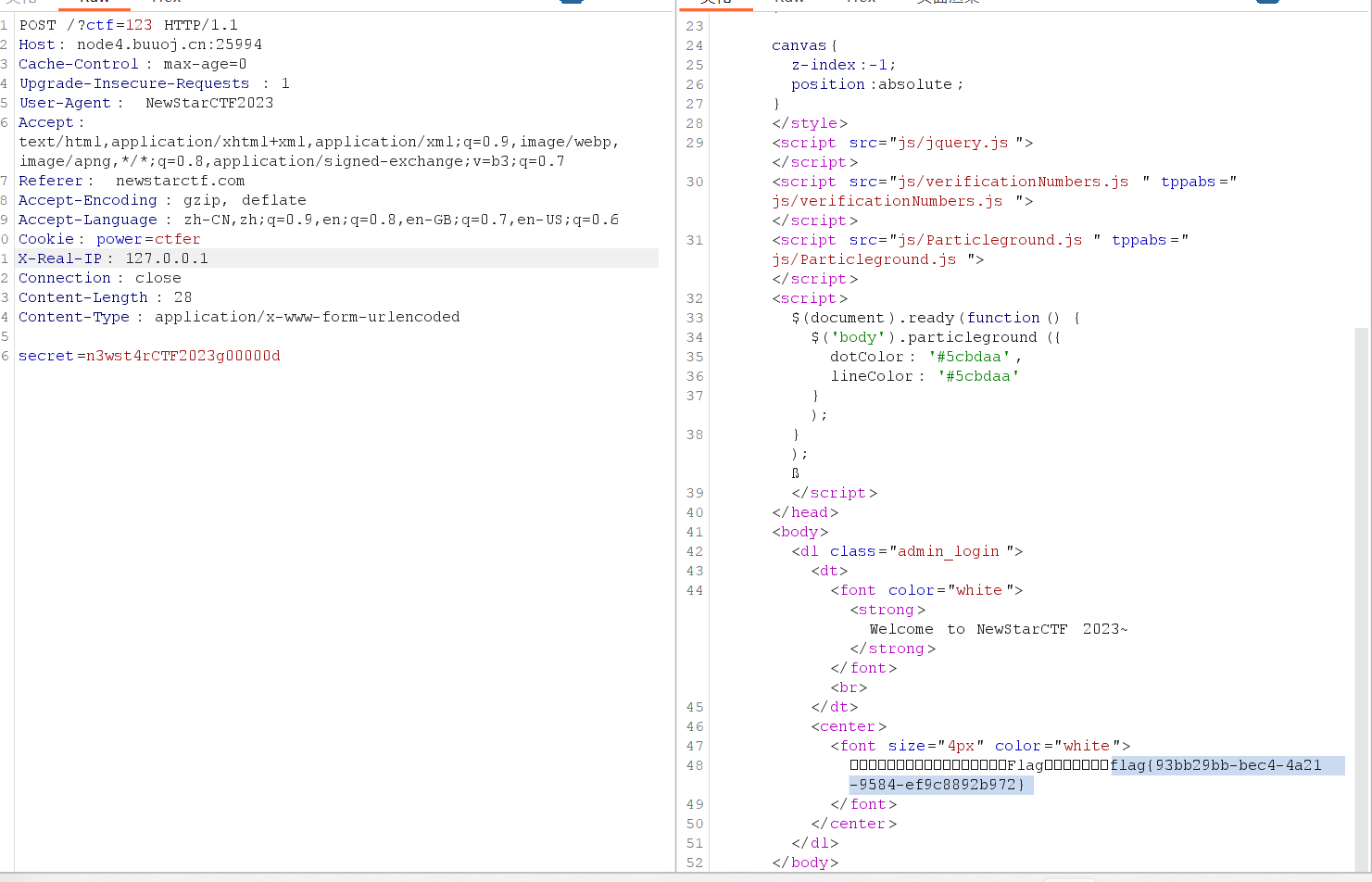
Task: Click the script src "js/Particleground.js" attribute
Action: 976,240
